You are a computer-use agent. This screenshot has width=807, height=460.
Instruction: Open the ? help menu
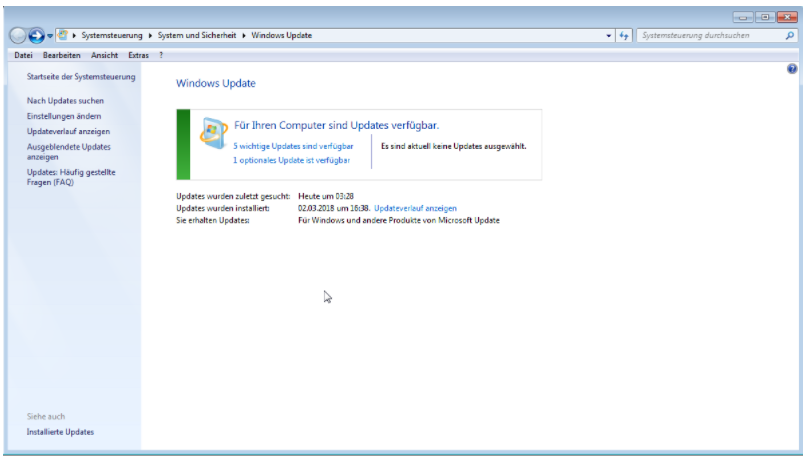point(161,55)
